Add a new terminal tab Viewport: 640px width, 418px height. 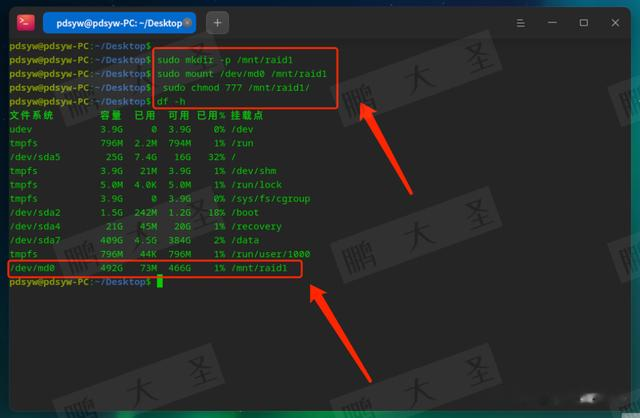click(217, 23)
